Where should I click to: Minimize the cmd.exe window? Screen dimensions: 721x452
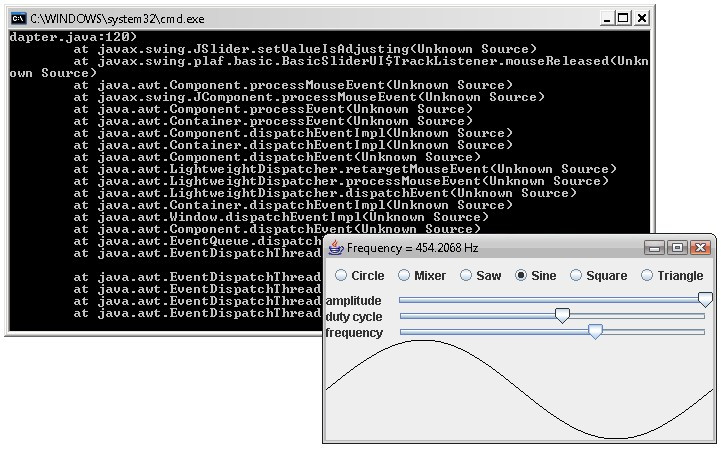point(607,18)
